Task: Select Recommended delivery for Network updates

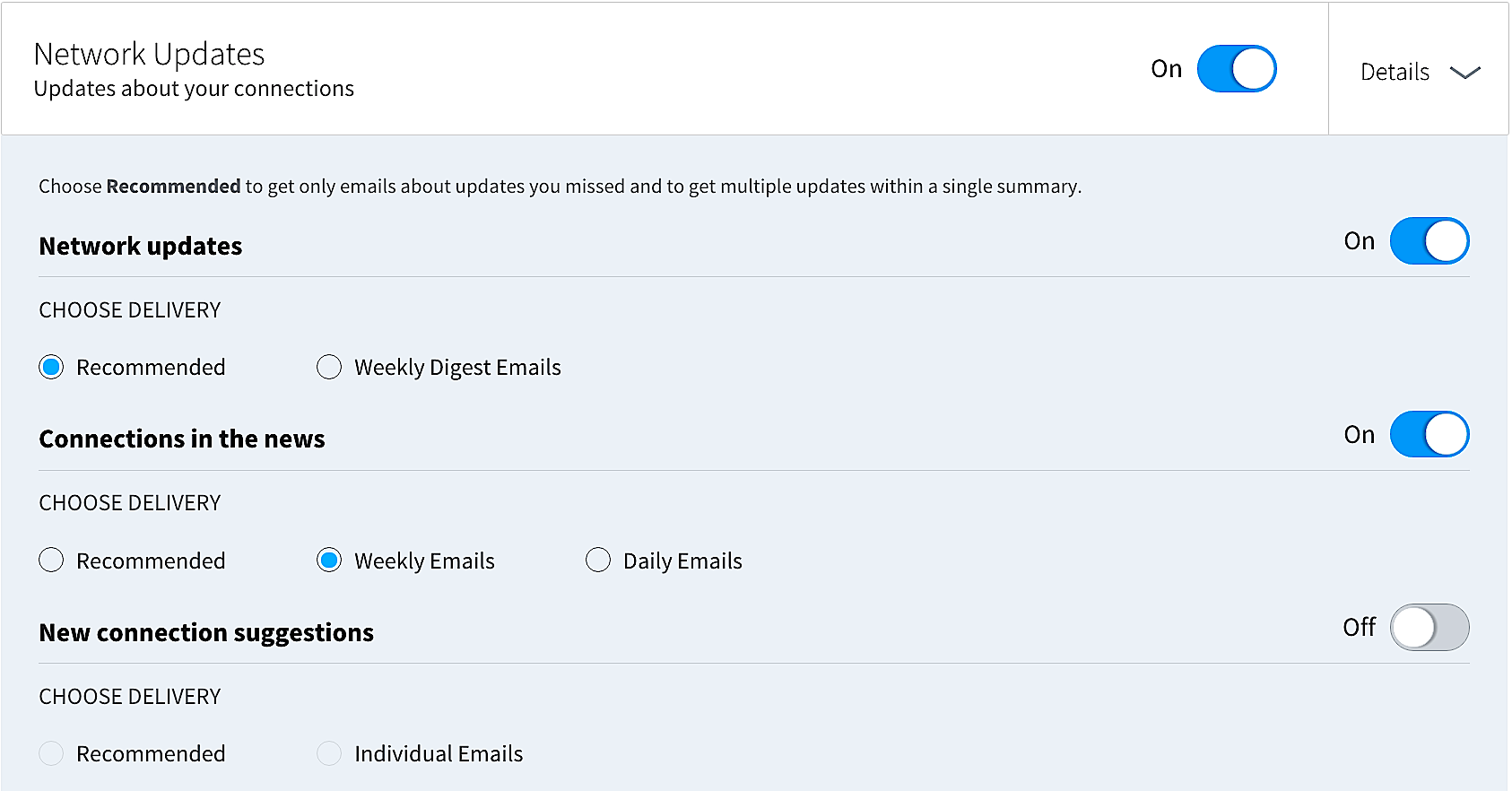Action: point(52,368)
